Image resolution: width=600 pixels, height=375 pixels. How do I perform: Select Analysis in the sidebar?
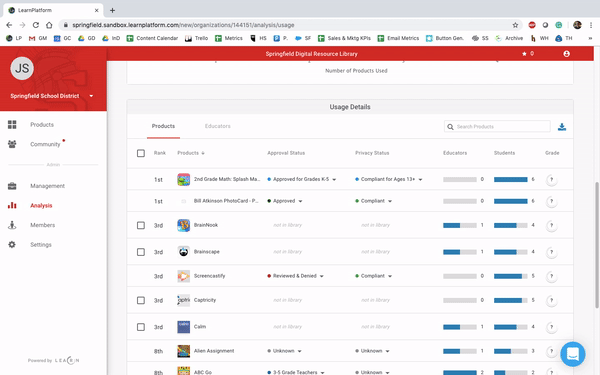coord(41,205)
